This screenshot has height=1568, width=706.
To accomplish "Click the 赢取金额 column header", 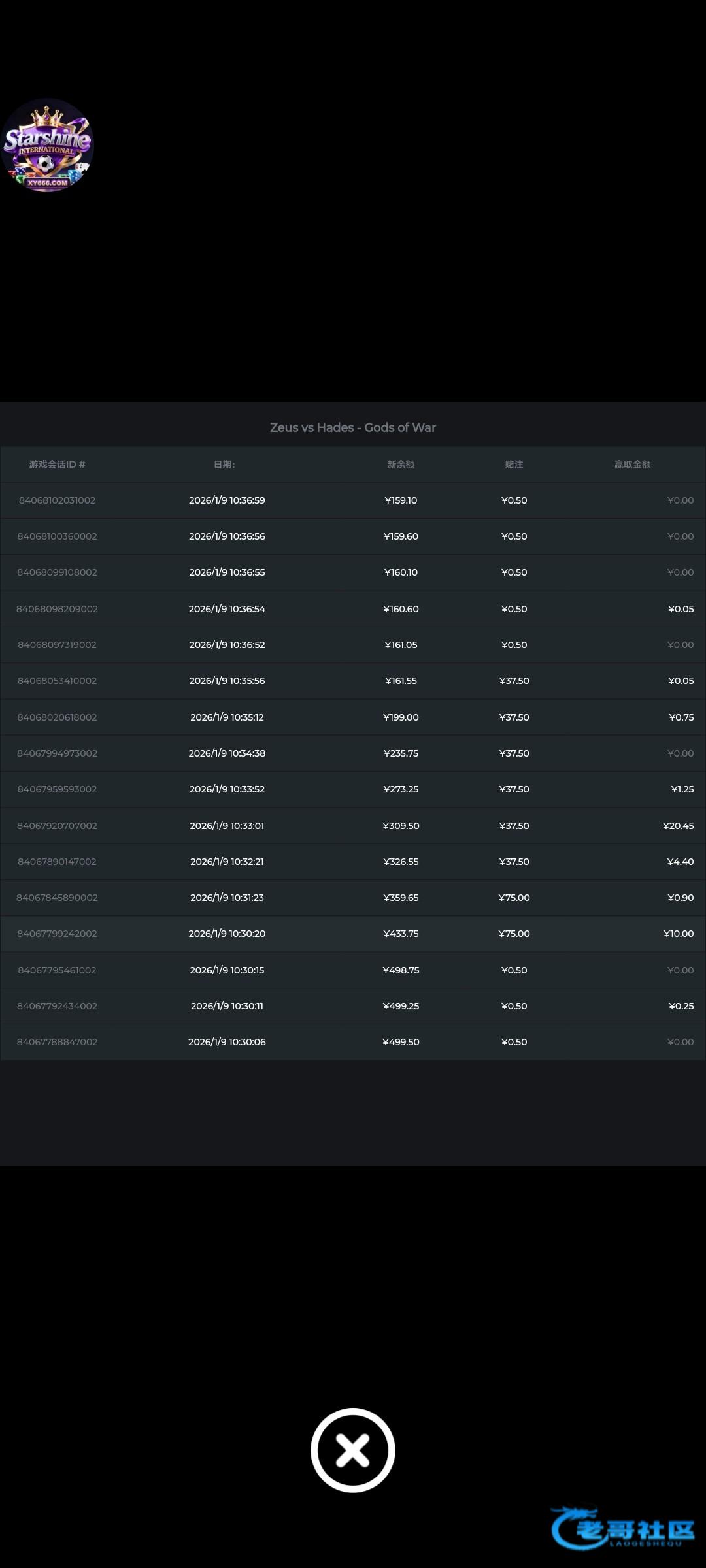I will pyautogui.click(x=632, y=465).
